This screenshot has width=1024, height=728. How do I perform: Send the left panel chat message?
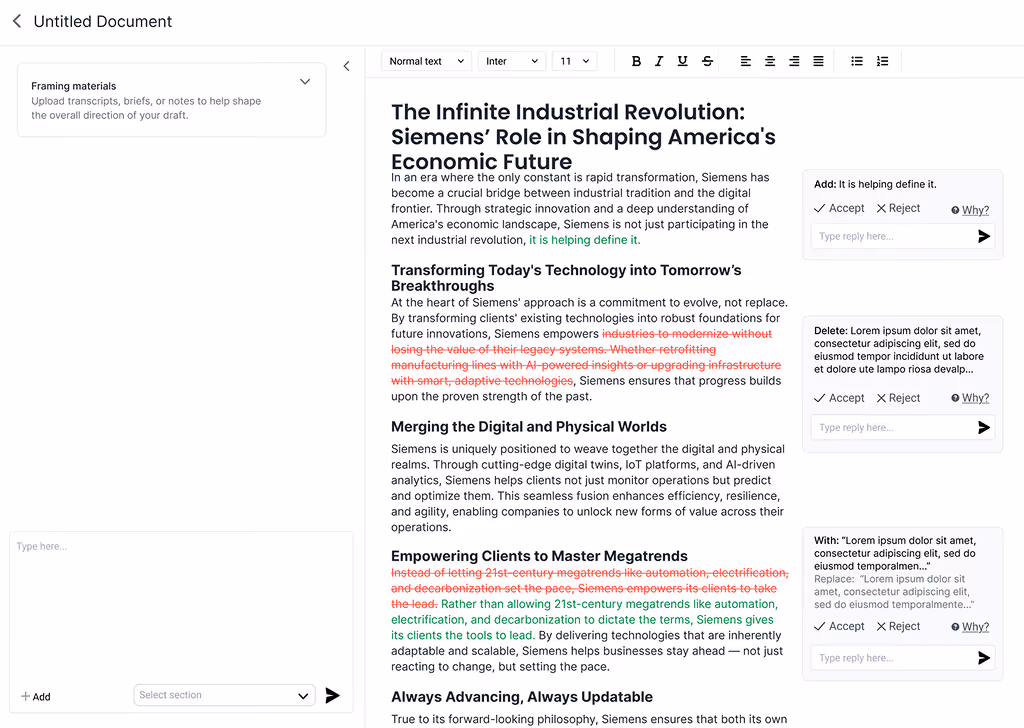(x=332, y=695)
